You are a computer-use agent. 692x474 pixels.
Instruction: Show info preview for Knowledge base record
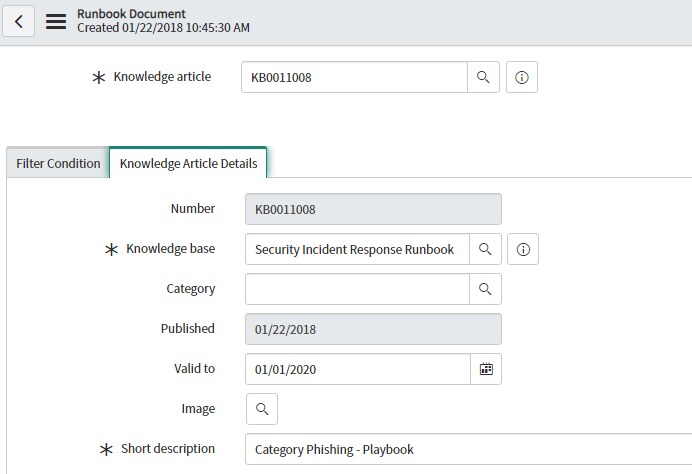coord(523,249)
